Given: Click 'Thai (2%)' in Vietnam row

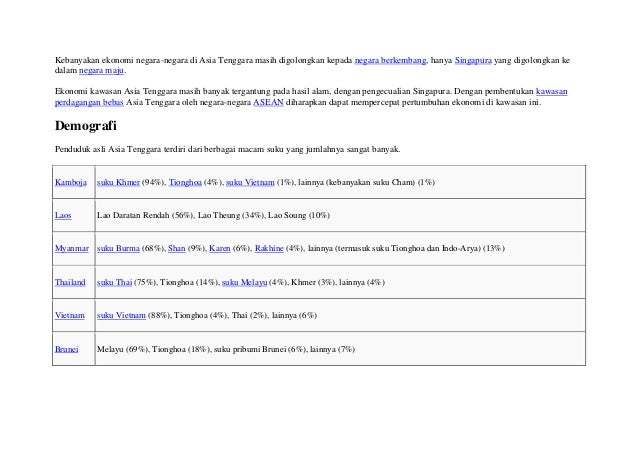Looking at the screenshot, I should click(x=249, y=315).
